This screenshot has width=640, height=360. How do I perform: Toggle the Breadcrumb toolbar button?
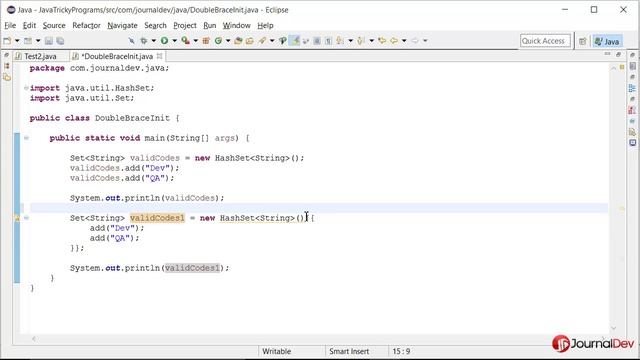282,41
